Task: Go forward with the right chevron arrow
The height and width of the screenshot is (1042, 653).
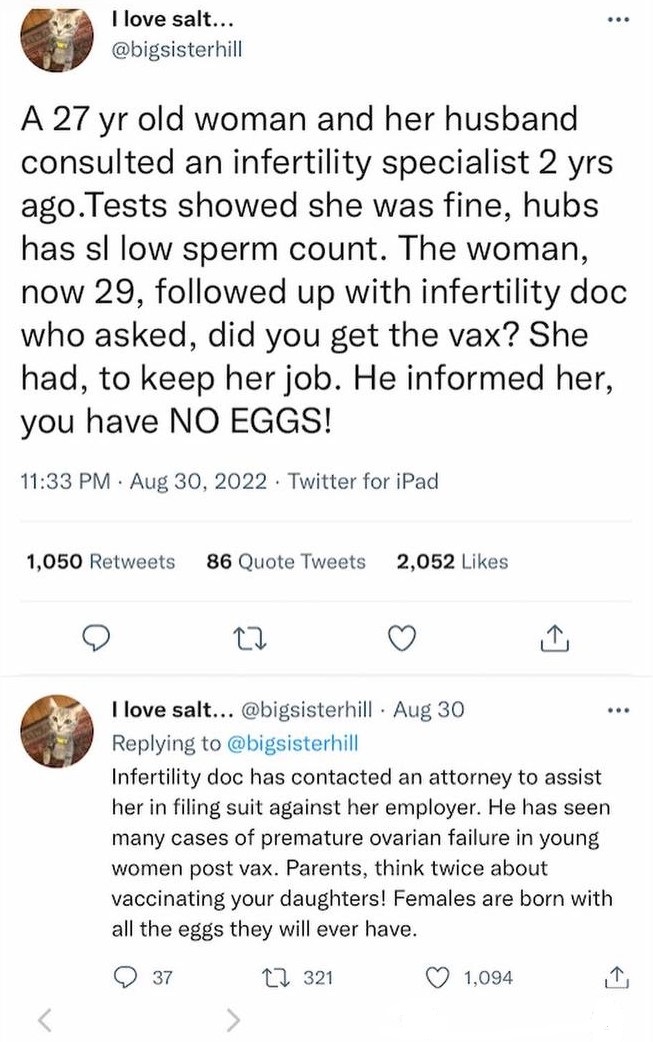Action: (x=232, y=1019)
